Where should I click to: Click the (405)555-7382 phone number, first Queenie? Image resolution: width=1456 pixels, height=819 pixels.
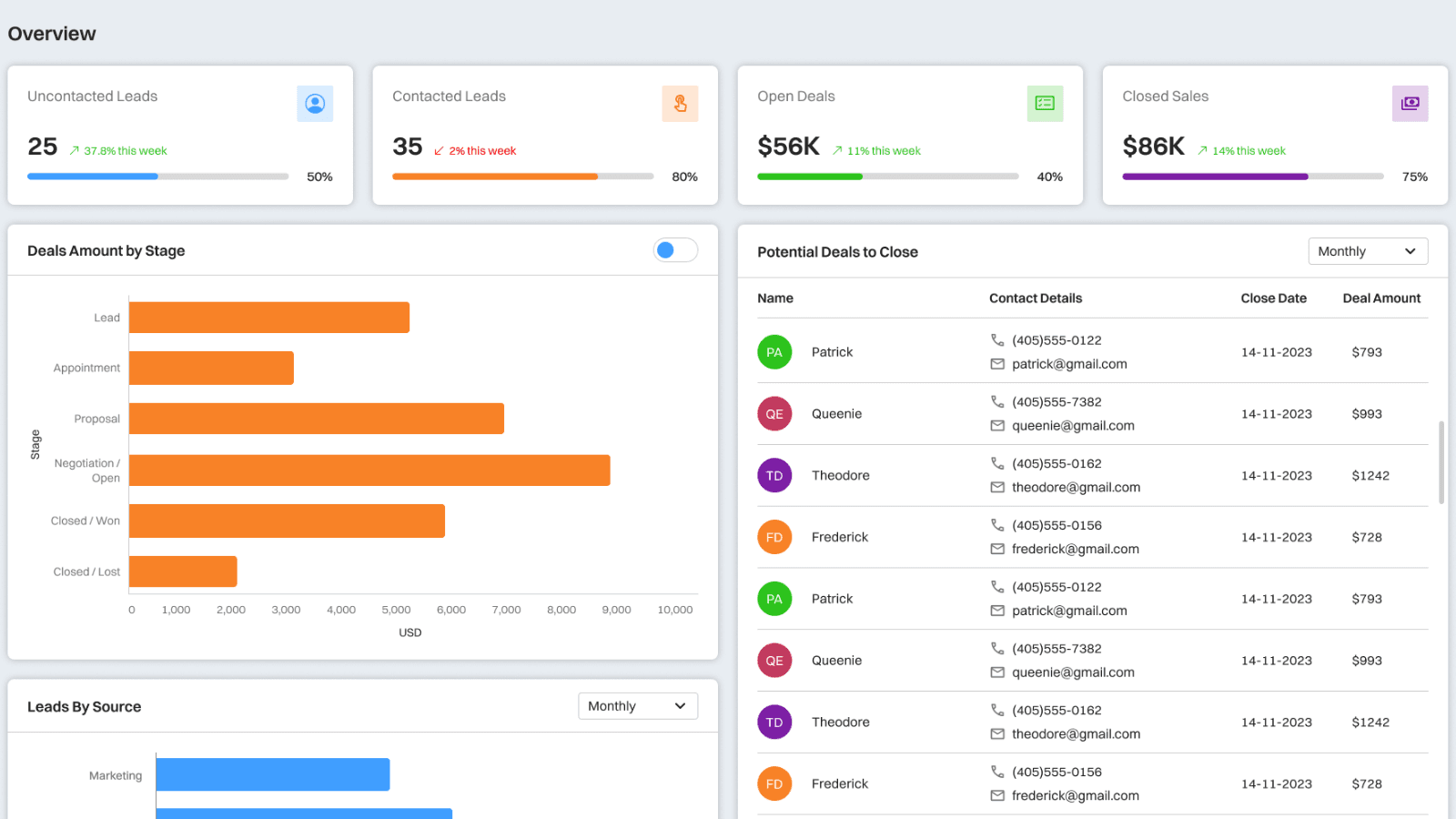point(1057,402)
